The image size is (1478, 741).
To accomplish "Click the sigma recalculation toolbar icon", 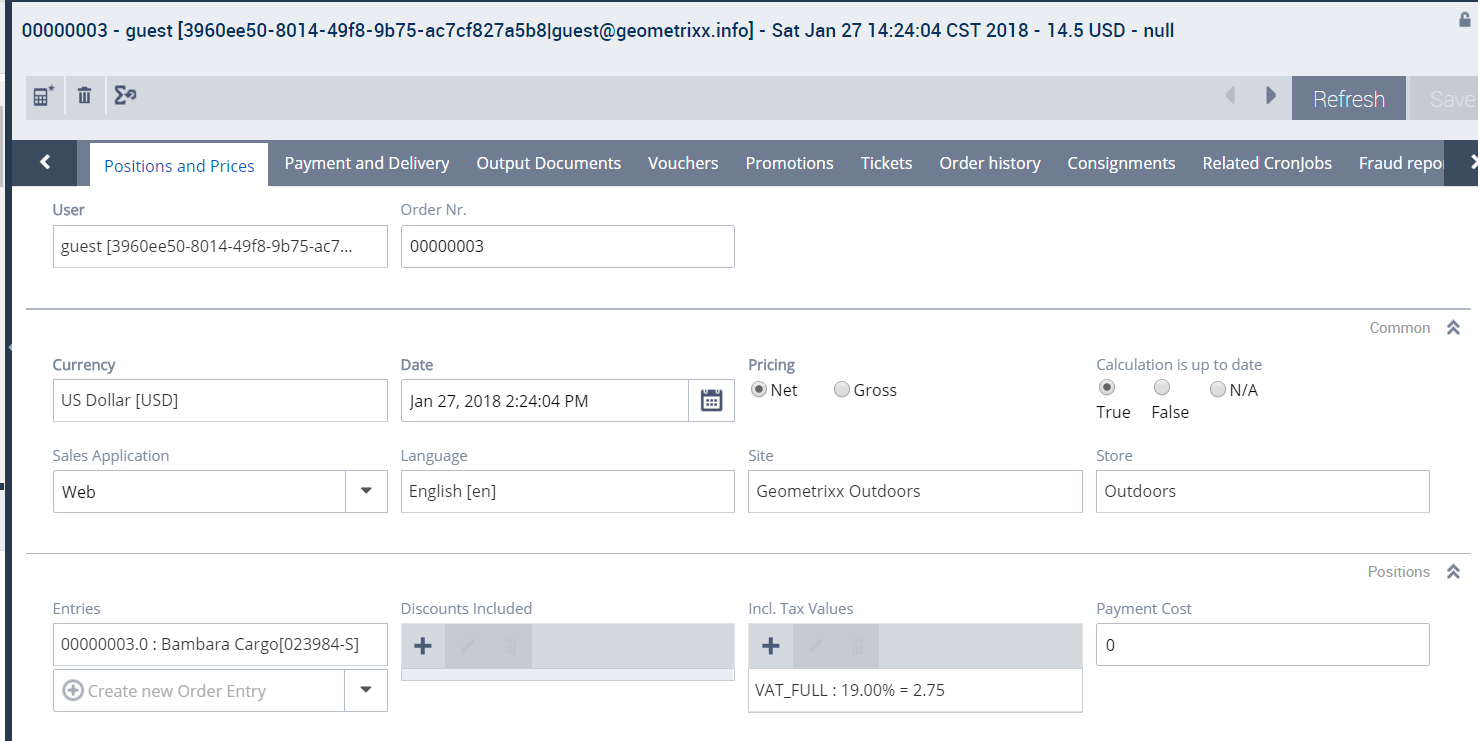I will click(x=126, y=95).
